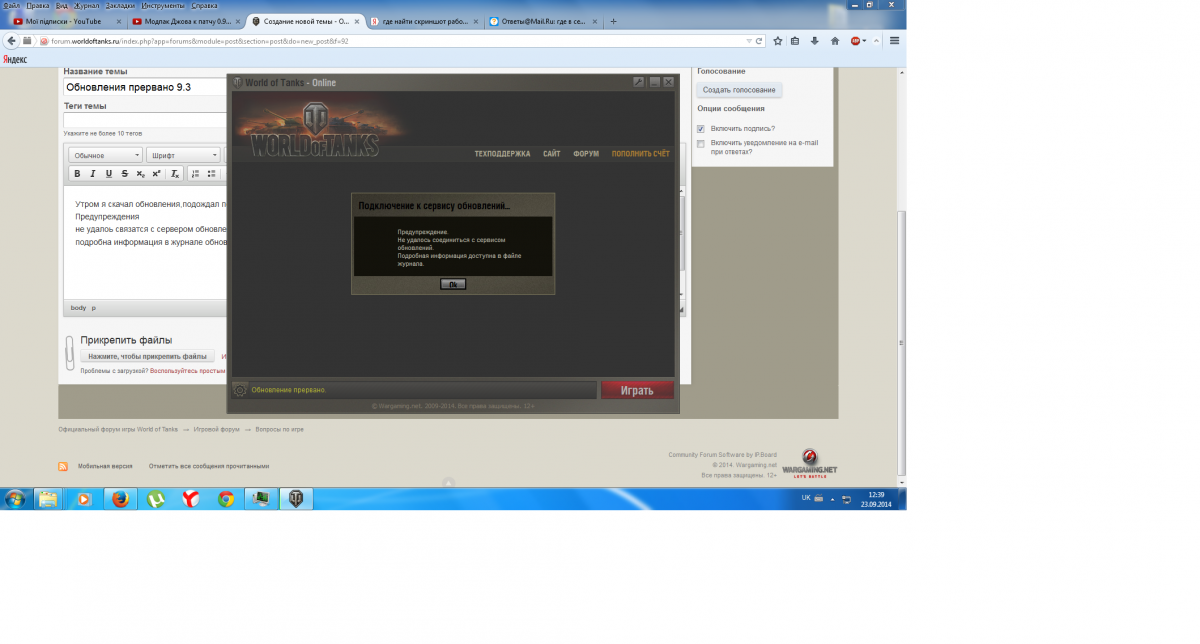
Task: Toggle bold formatting in forum editor
Action: [77, 174]
